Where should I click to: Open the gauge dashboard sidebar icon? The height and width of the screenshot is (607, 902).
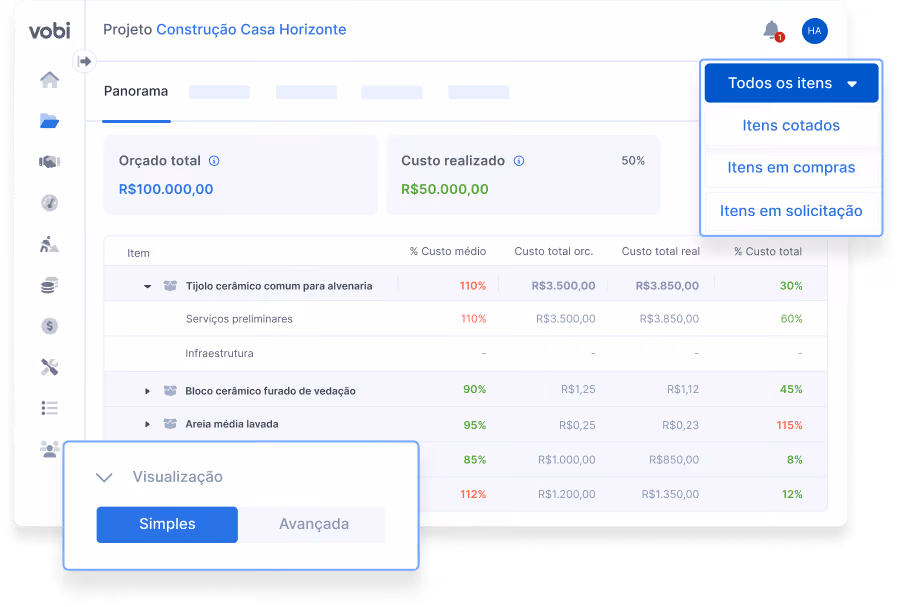pyautogui.click(x=49, y=203)
